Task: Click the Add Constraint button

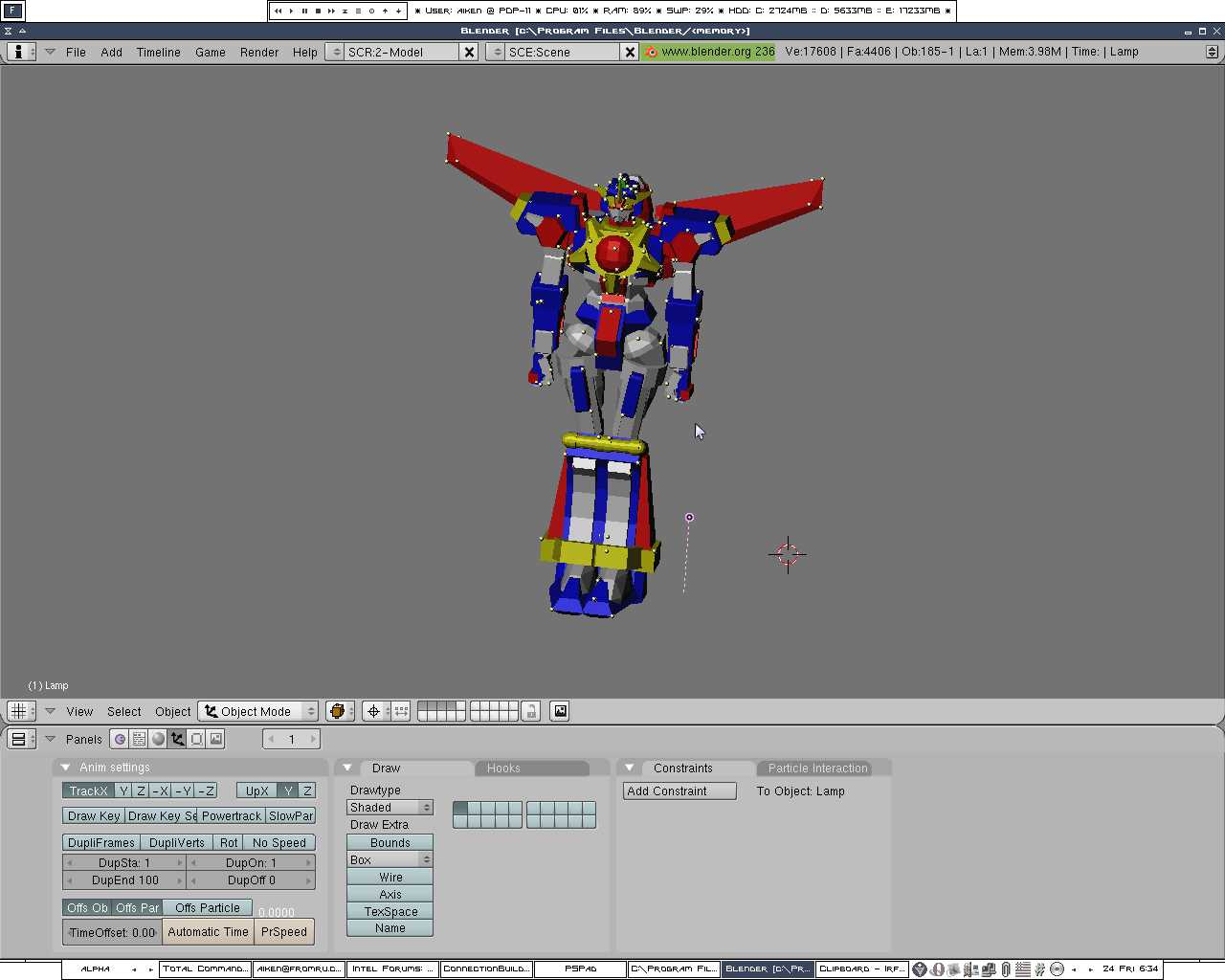Action: point(679,791)
